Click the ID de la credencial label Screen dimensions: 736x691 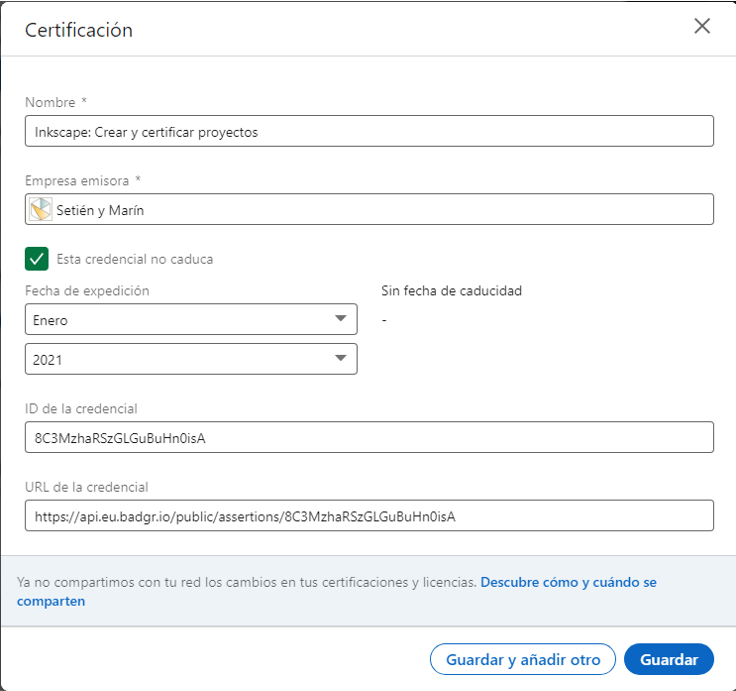pyautogui.click(x=81, y=409)
